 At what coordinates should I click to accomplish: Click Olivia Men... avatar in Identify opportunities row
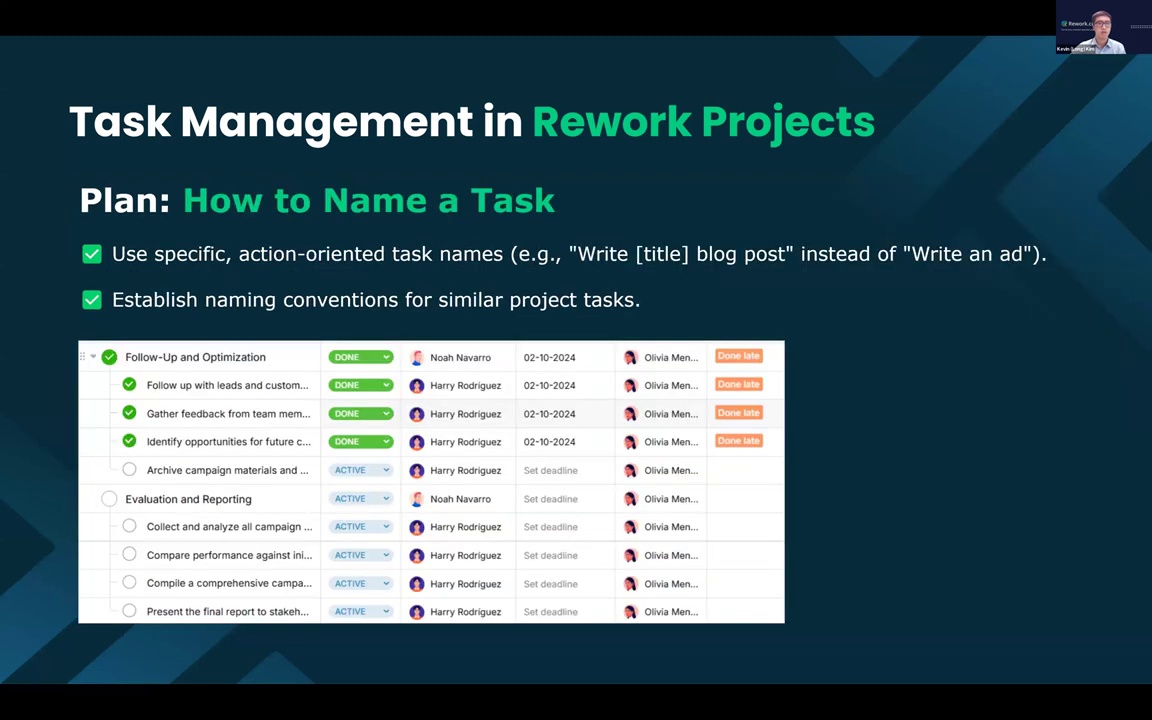pos(630,442)
